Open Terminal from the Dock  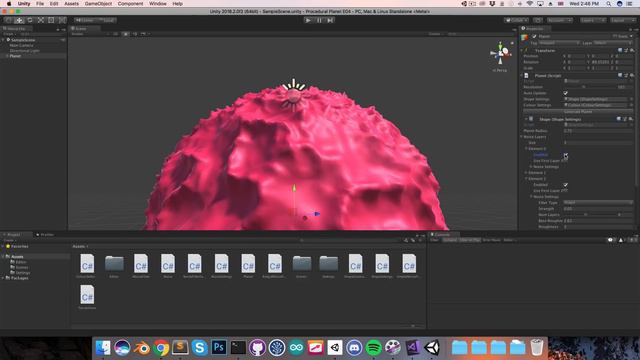click(238, 348)
